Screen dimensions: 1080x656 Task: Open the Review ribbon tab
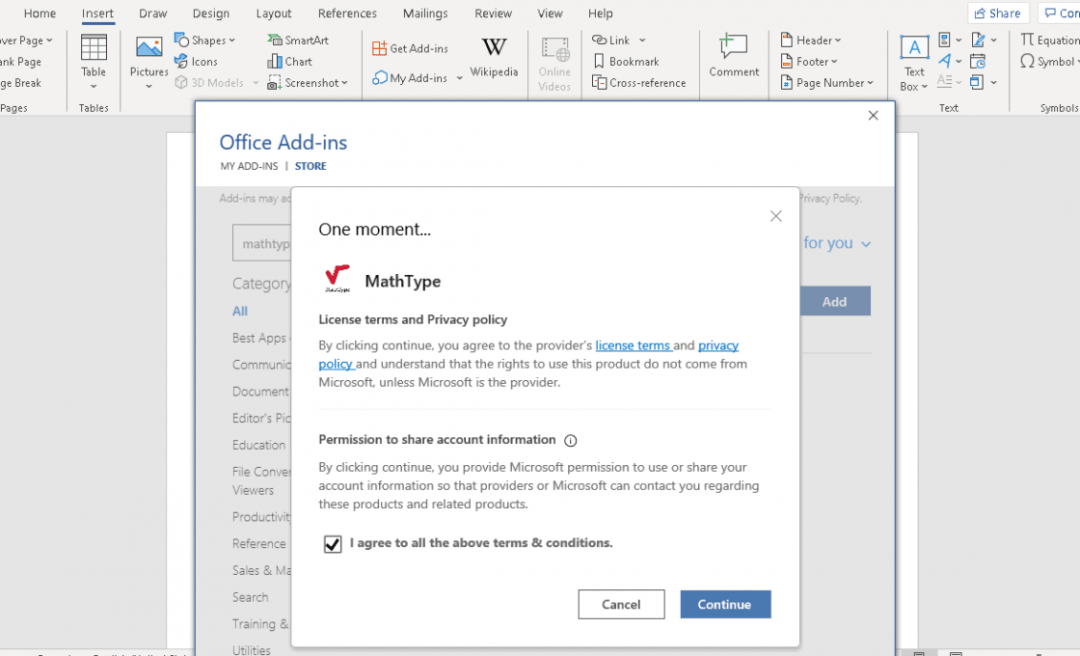coord(492,13)
